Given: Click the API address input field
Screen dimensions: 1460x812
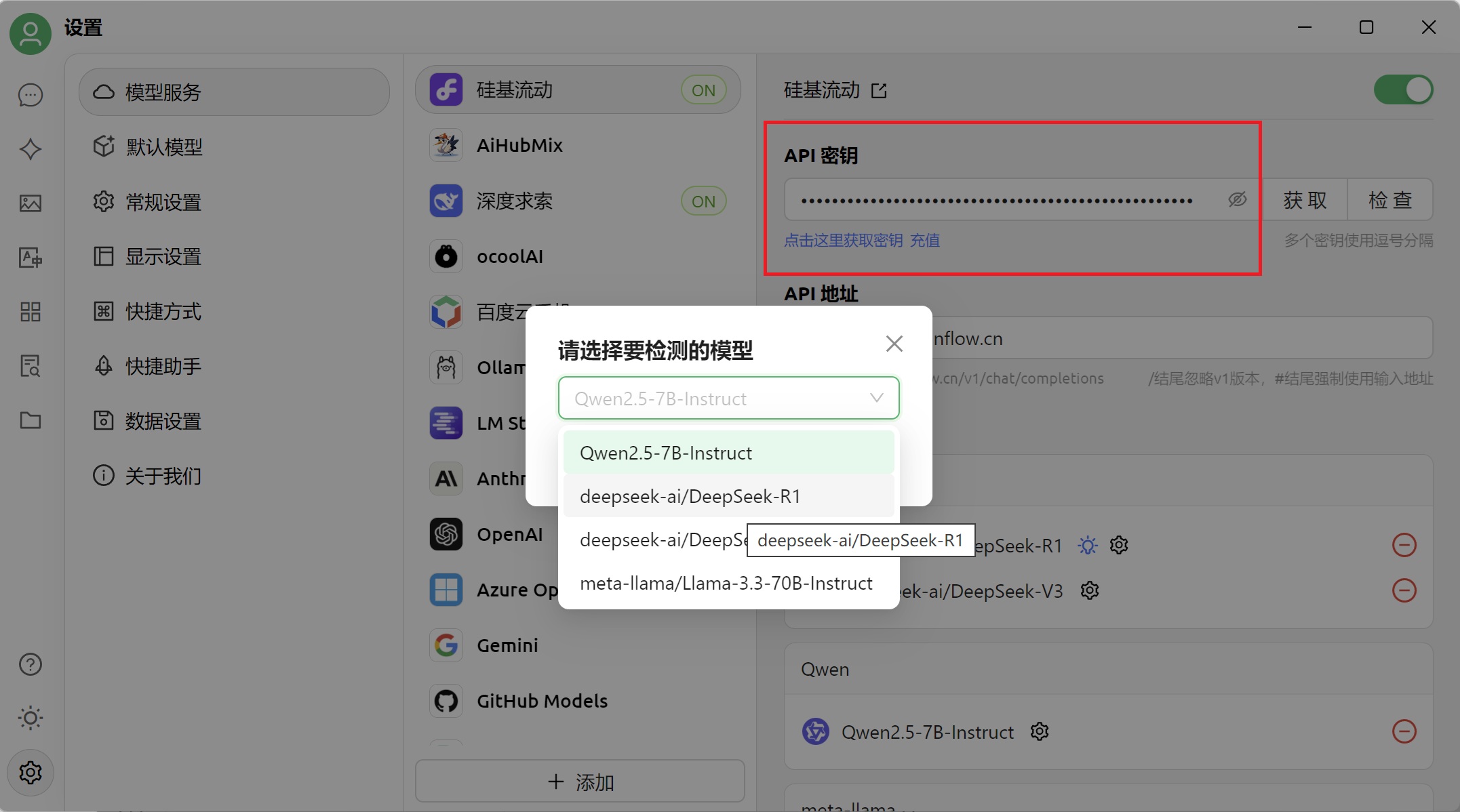Looking at the screenshot, I should coord(1181,338).
